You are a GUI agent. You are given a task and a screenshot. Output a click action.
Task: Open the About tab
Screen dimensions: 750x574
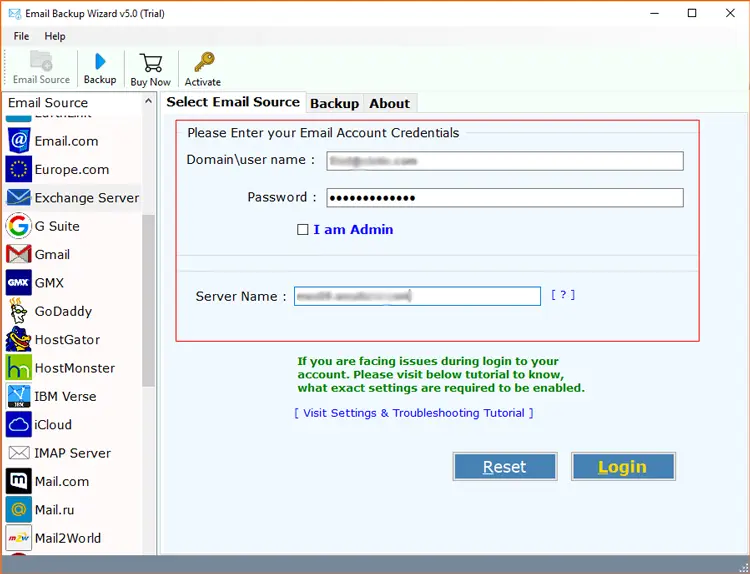(389, 103)
